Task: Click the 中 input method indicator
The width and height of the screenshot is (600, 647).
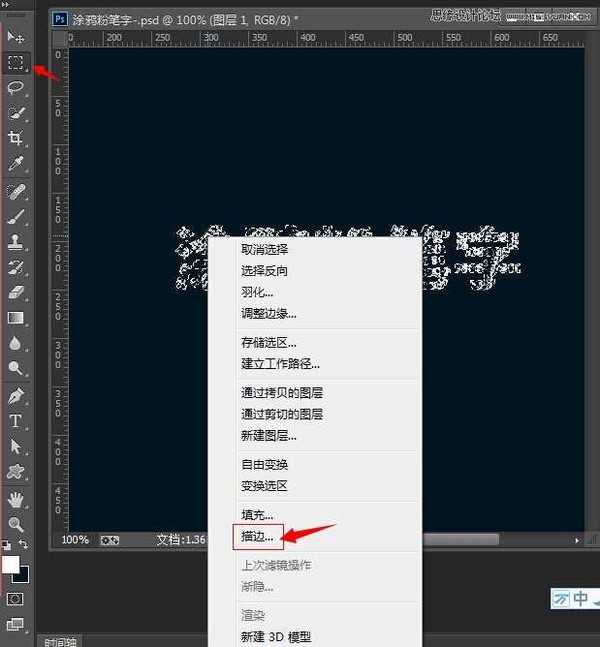Action: click(x=580, y=599)
